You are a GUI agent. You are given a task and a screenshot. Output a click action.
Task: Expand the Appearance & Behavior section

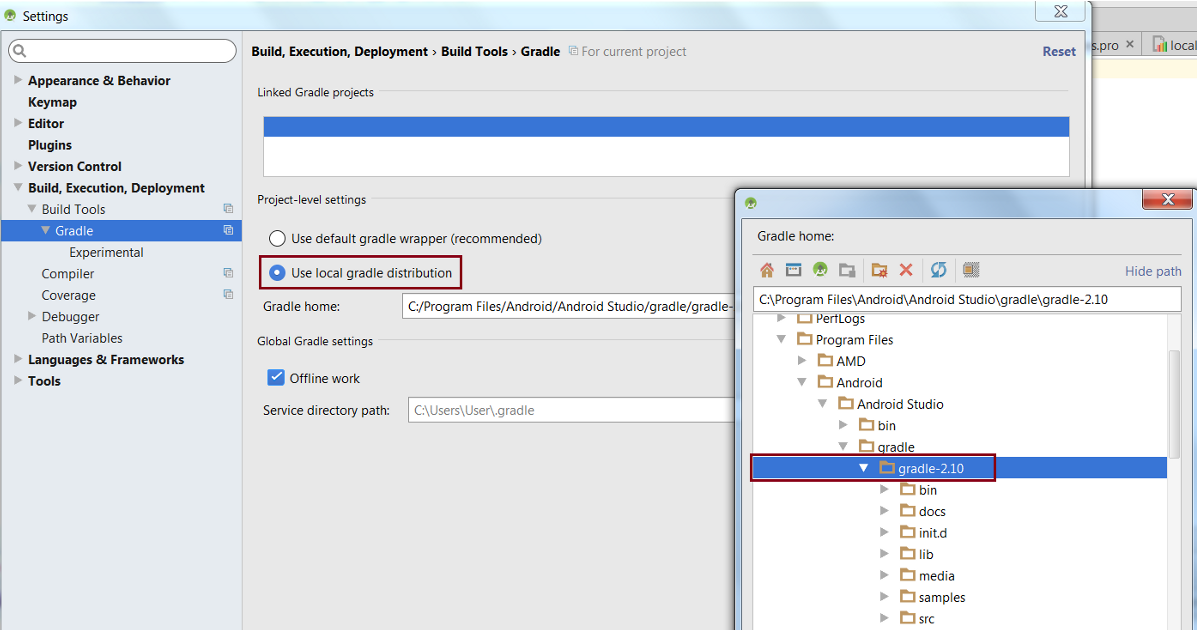[x=18, y=80]
